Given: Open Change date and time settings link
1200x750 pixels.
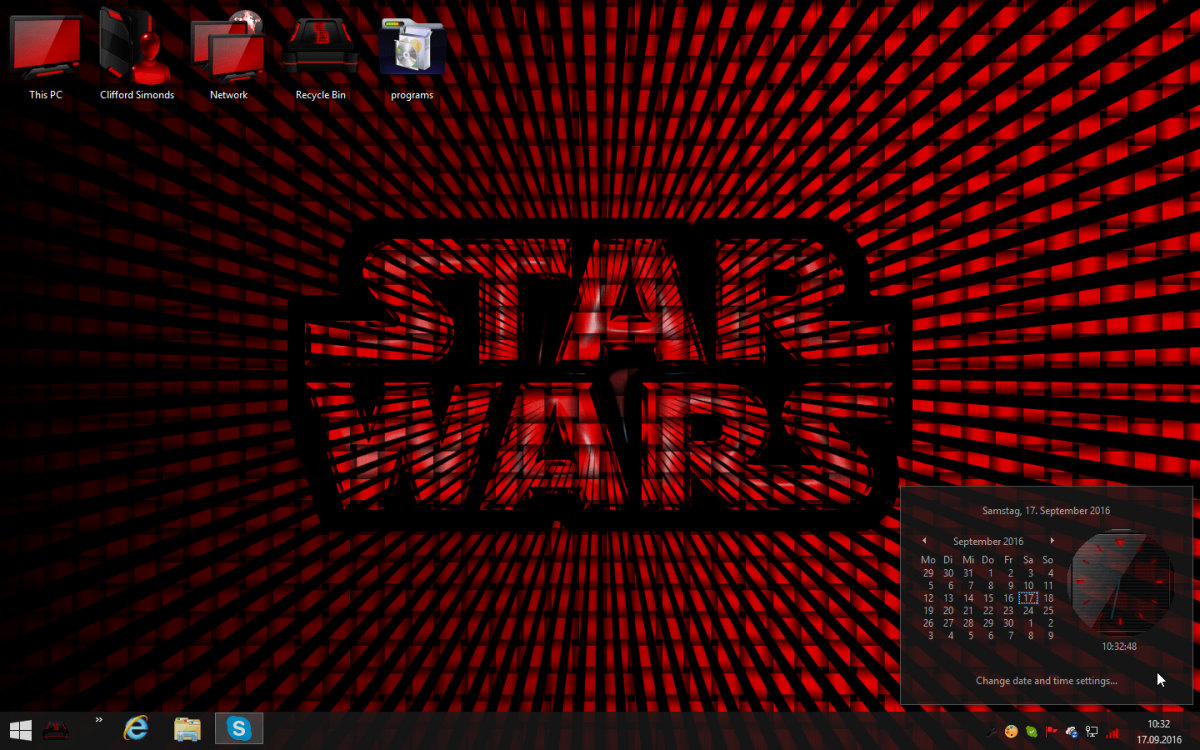Looking at the screenshot, I should coord(1046,681).
